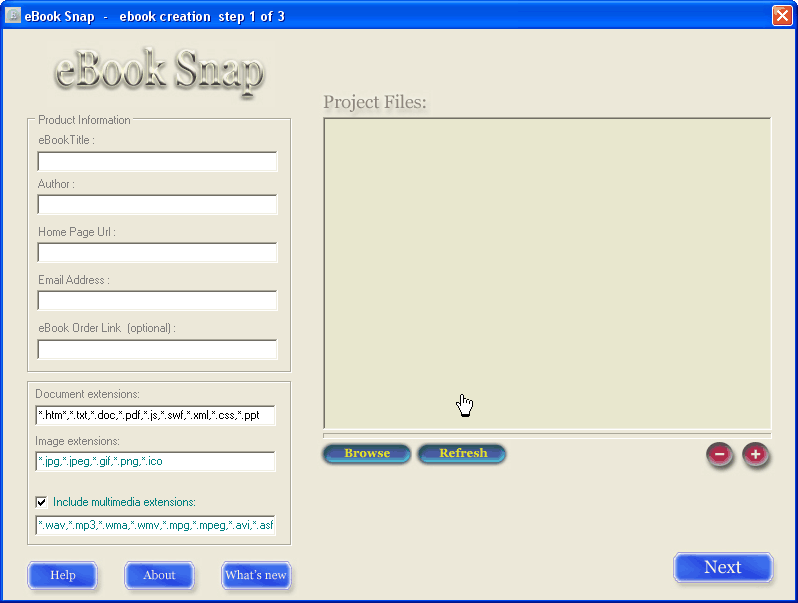This screenshot has height=603, width=798.
Task: Go to next step with Next button
Action: point(722,568)
